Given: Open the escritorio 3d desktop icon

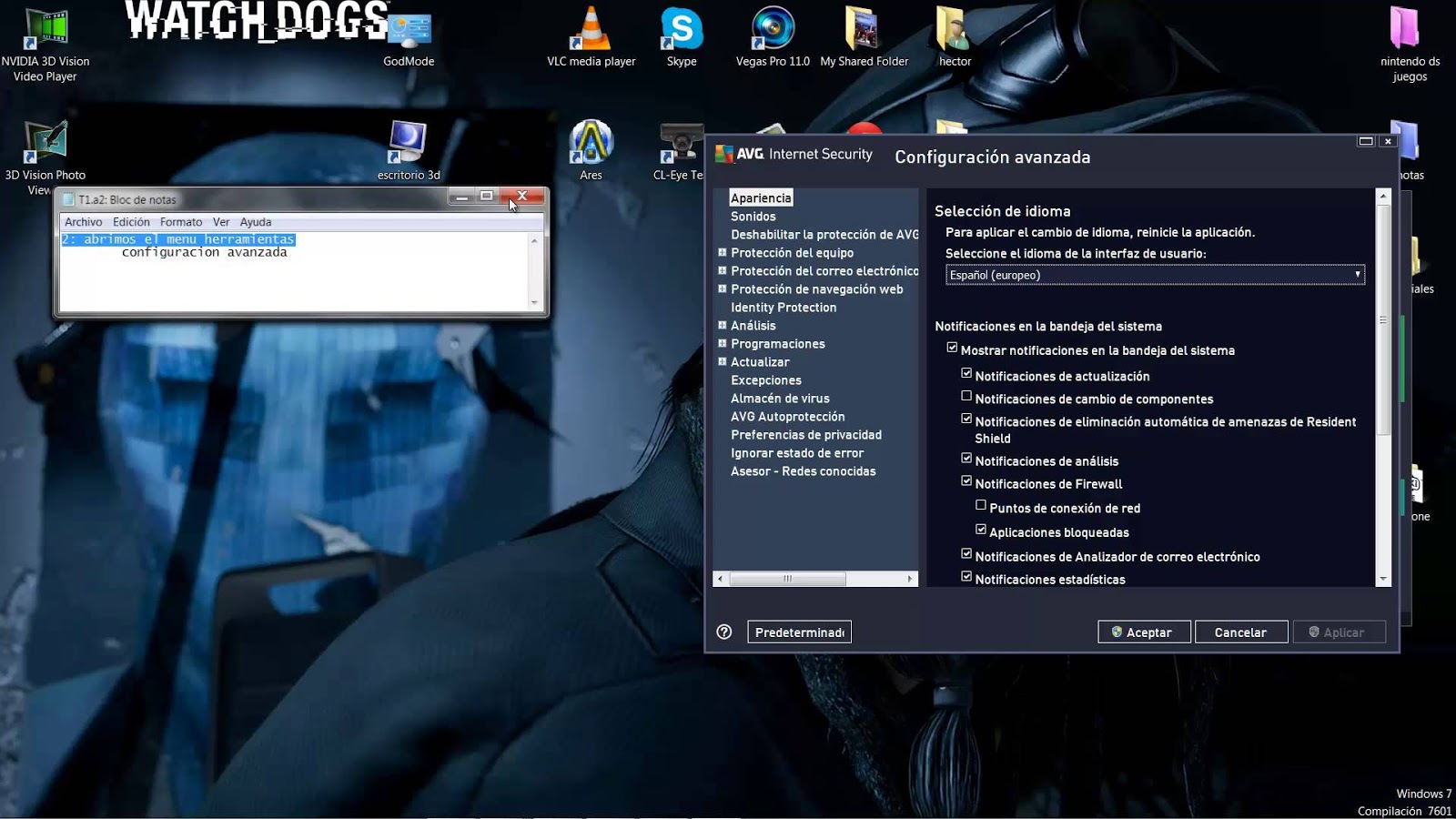Looking at the screenshot, I should [x=409, y=151].
